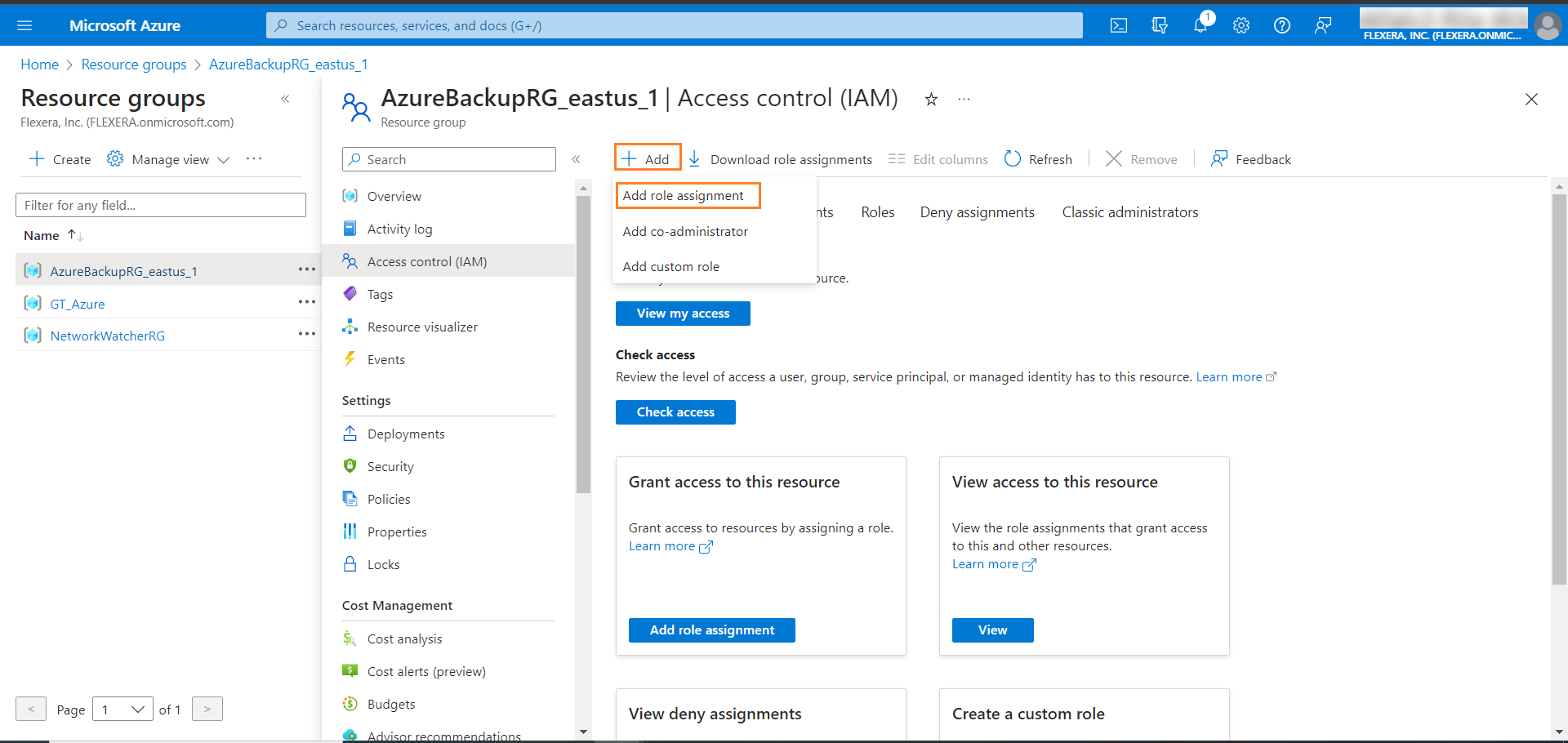Open Cloud Shell from top bar
Viewport: 1568px width, 743px height.
1118,25
